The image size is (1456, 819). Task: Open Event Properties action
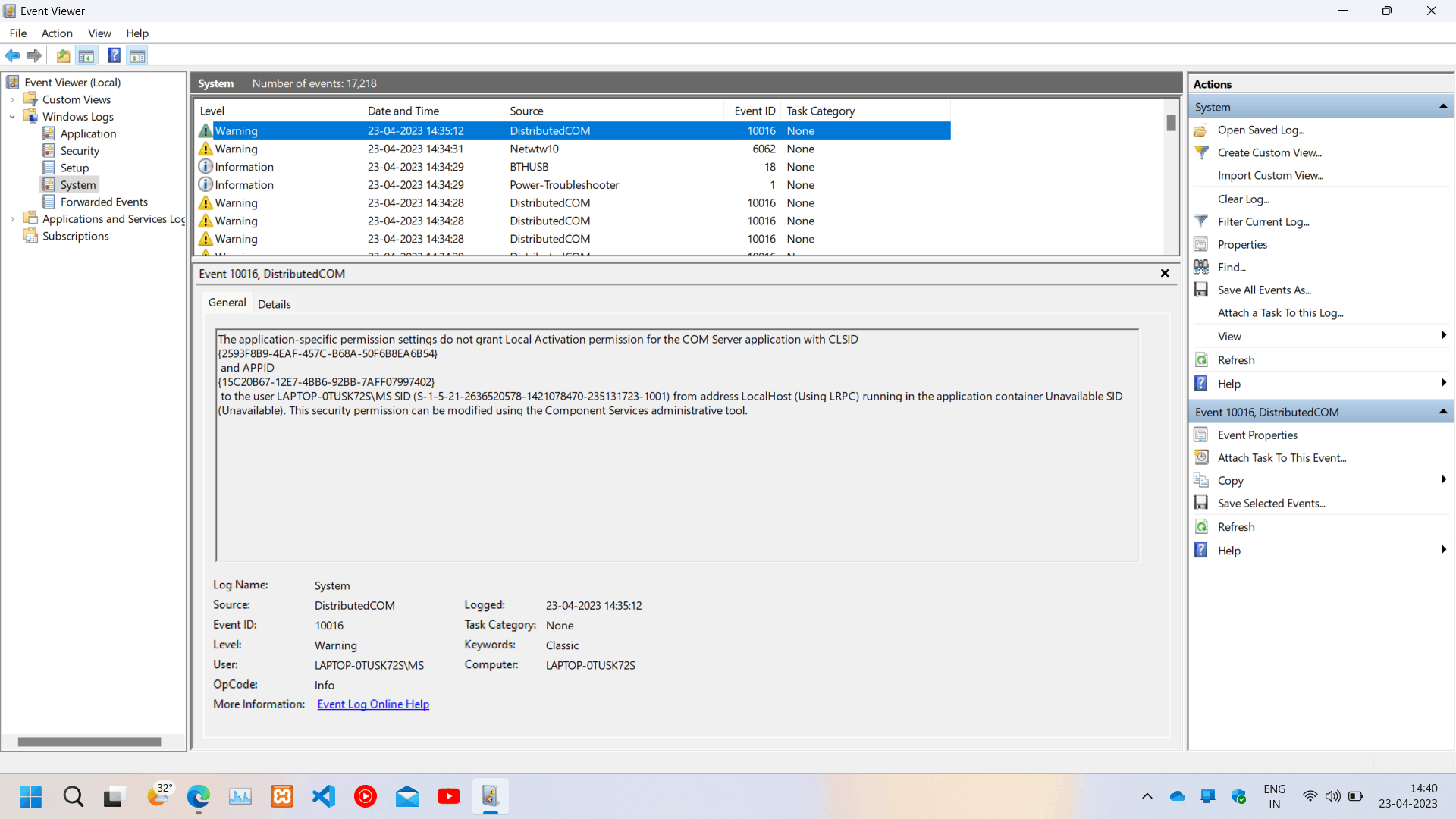(x=1257, y=435)
